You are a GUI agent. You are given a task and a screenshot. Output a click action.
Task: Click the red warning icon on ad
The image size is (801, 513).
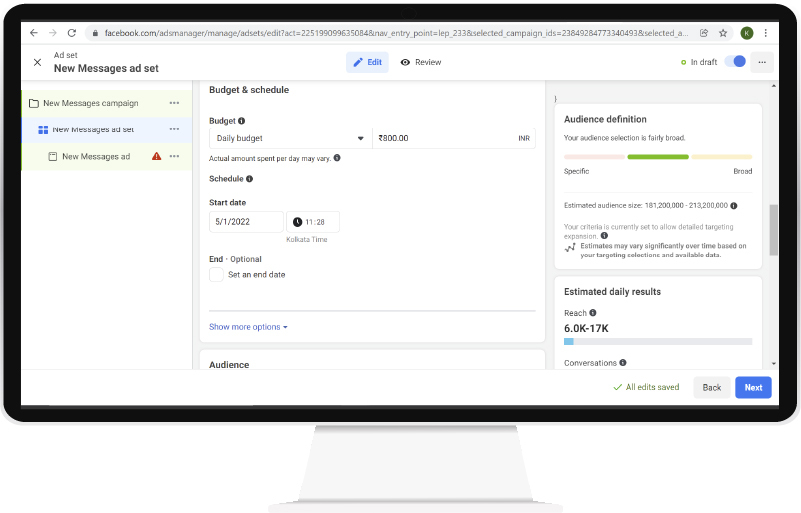[156, 156]
